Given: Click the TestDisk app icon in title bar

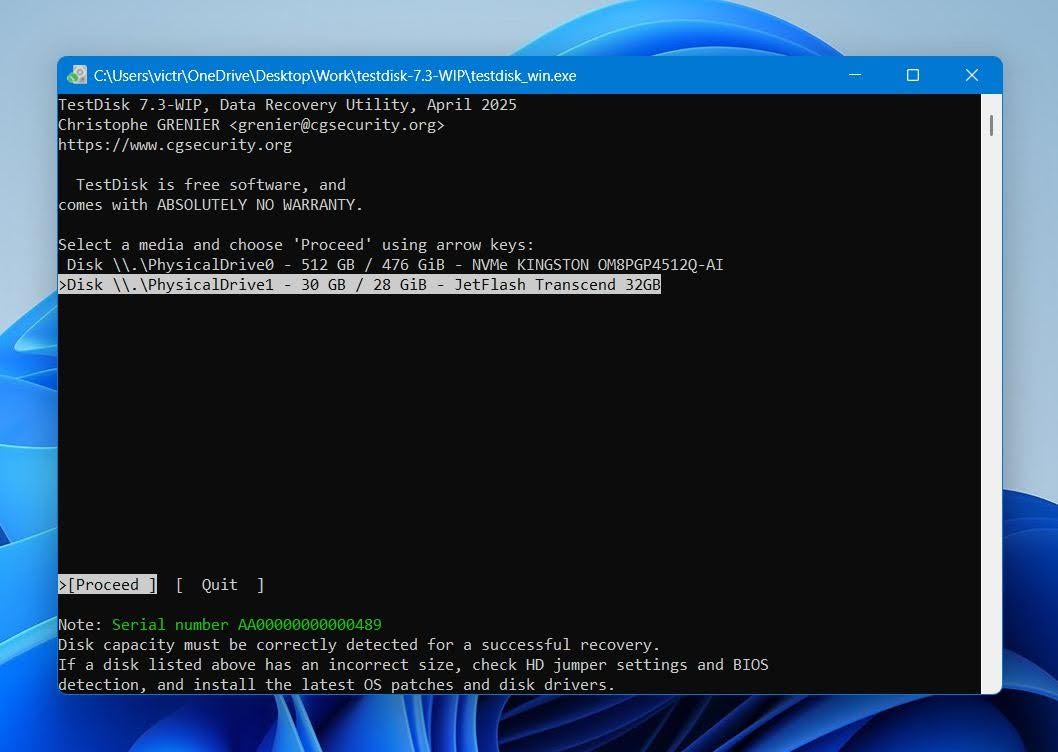Looking at the screenshot, I should tap(77, 75).
